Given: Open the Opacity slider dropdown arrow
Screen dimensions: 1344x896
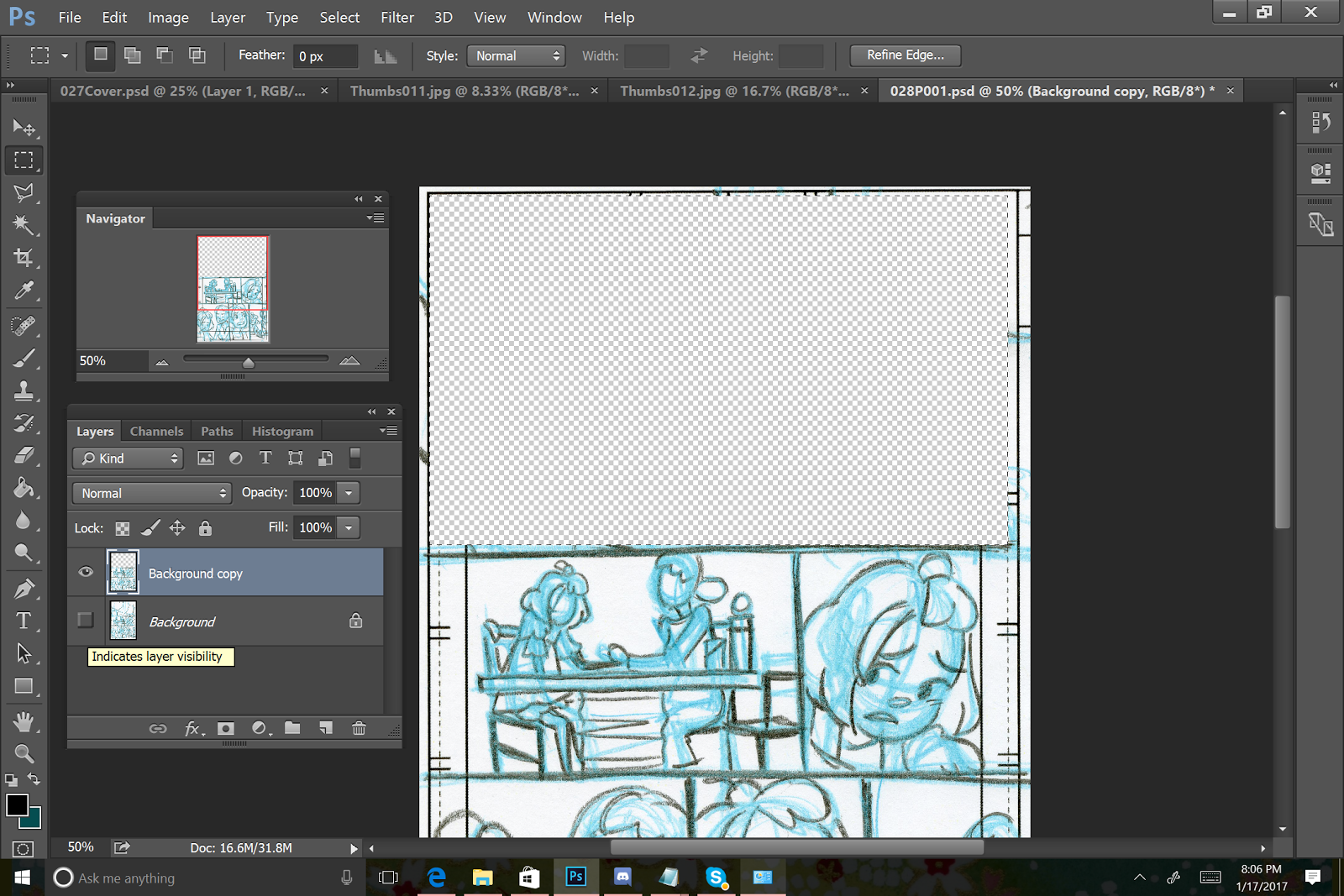Looking at the screenshot, I should 349,493.
